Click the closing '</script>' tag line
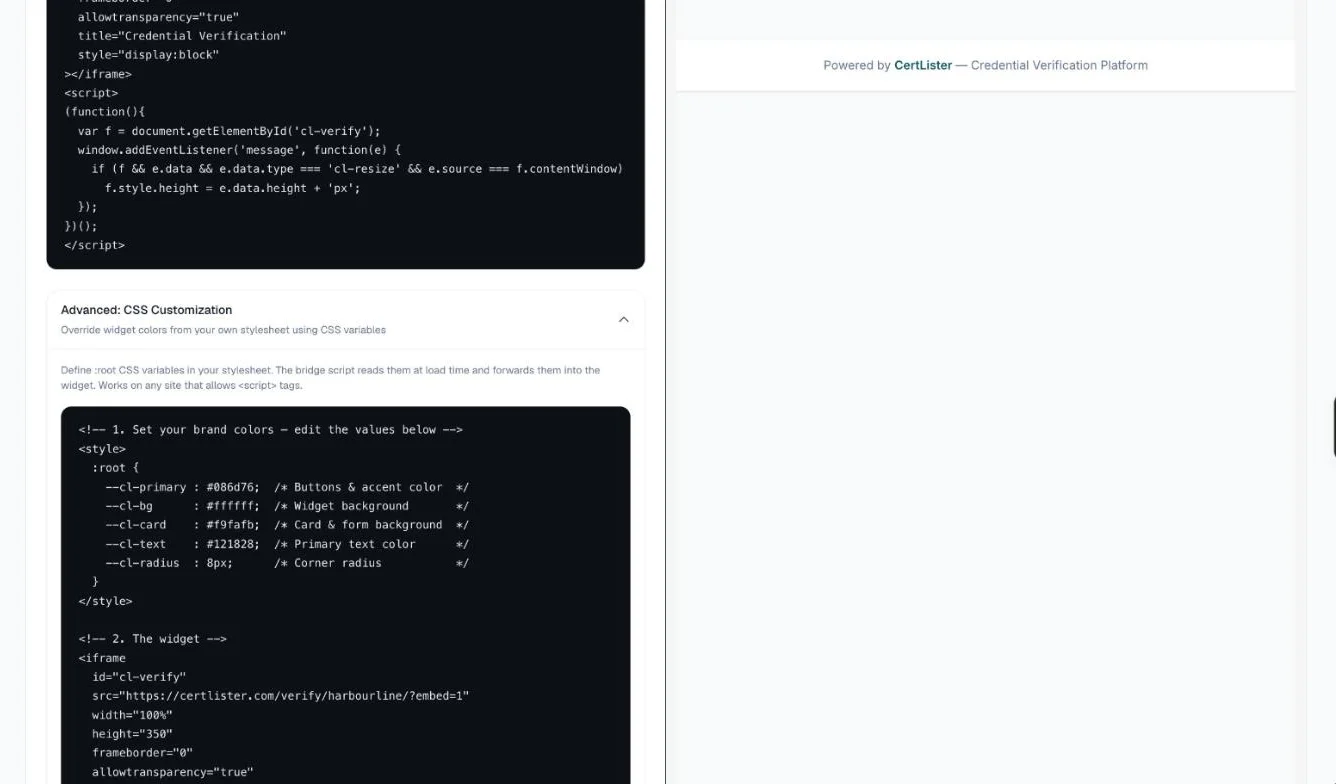This screenshot has width=1336, height=784. 94,245
